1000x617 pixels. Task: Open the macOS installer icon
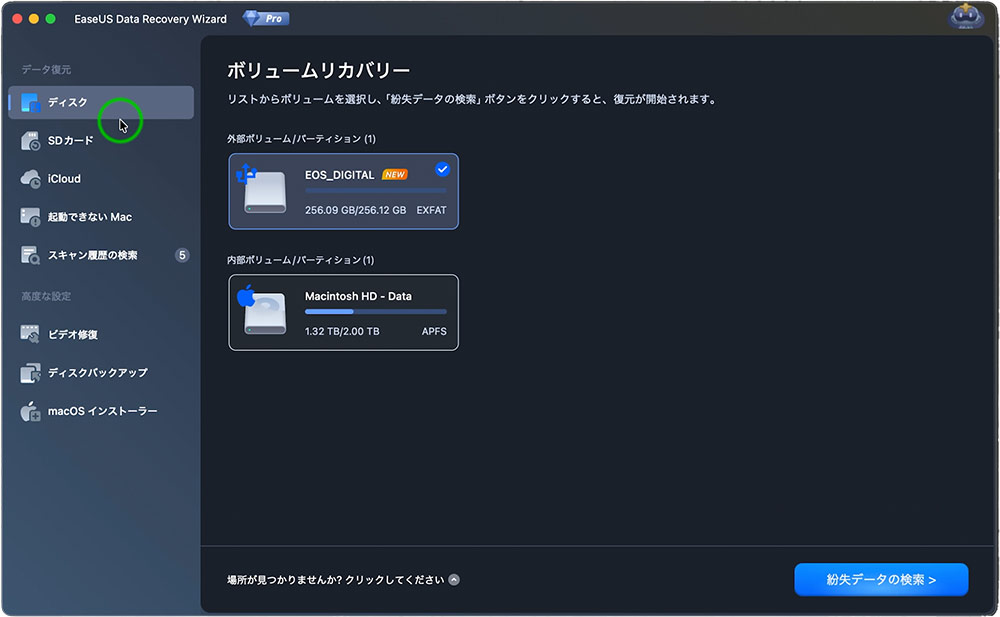(x=30, y=411)
